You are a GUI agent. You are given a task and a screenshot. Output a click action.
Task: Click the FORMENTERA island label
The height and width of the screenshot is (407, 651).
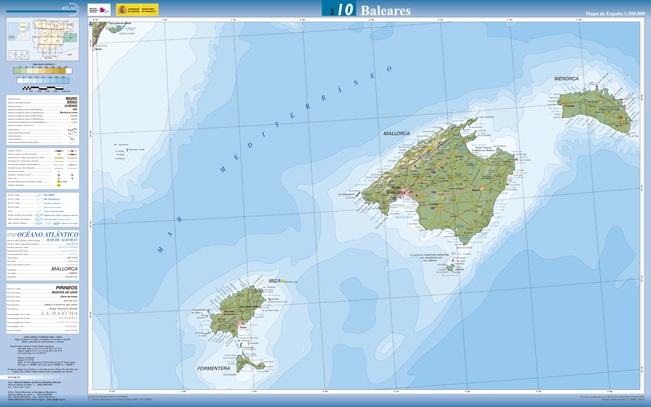(x=215, y=368)
